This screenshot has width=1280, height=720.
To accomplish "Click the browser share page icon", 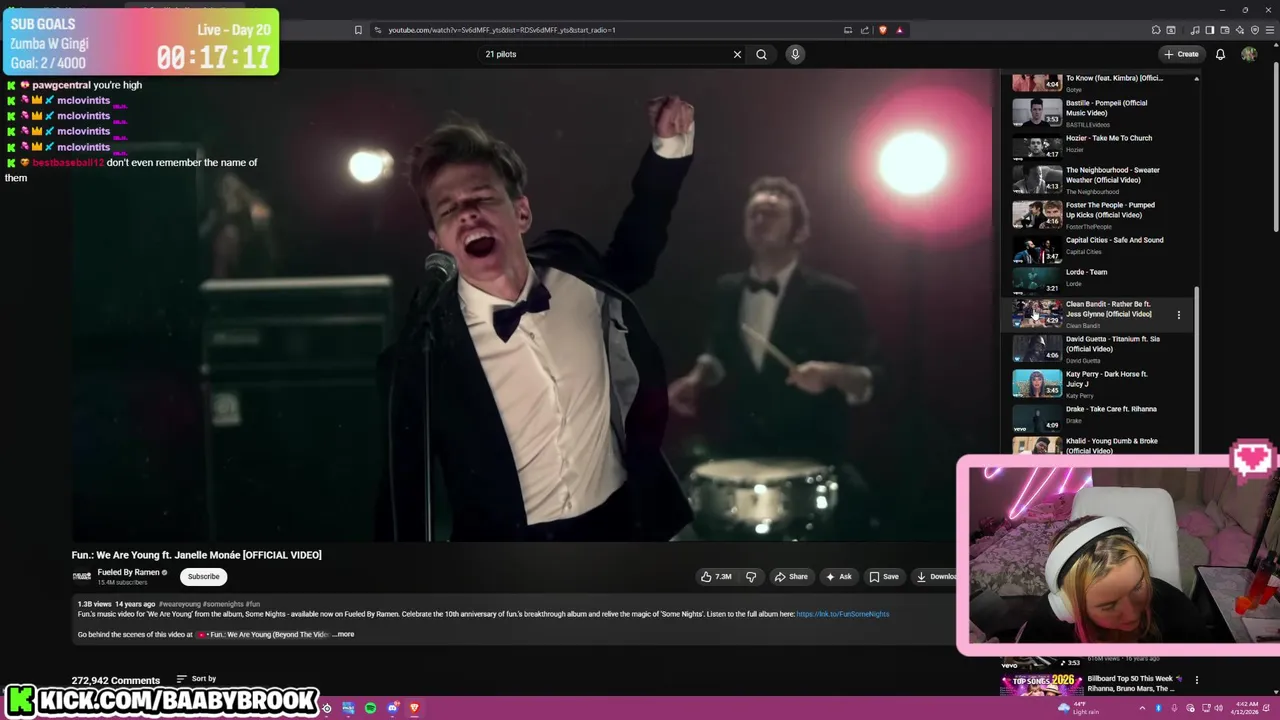I will (865, 30).
